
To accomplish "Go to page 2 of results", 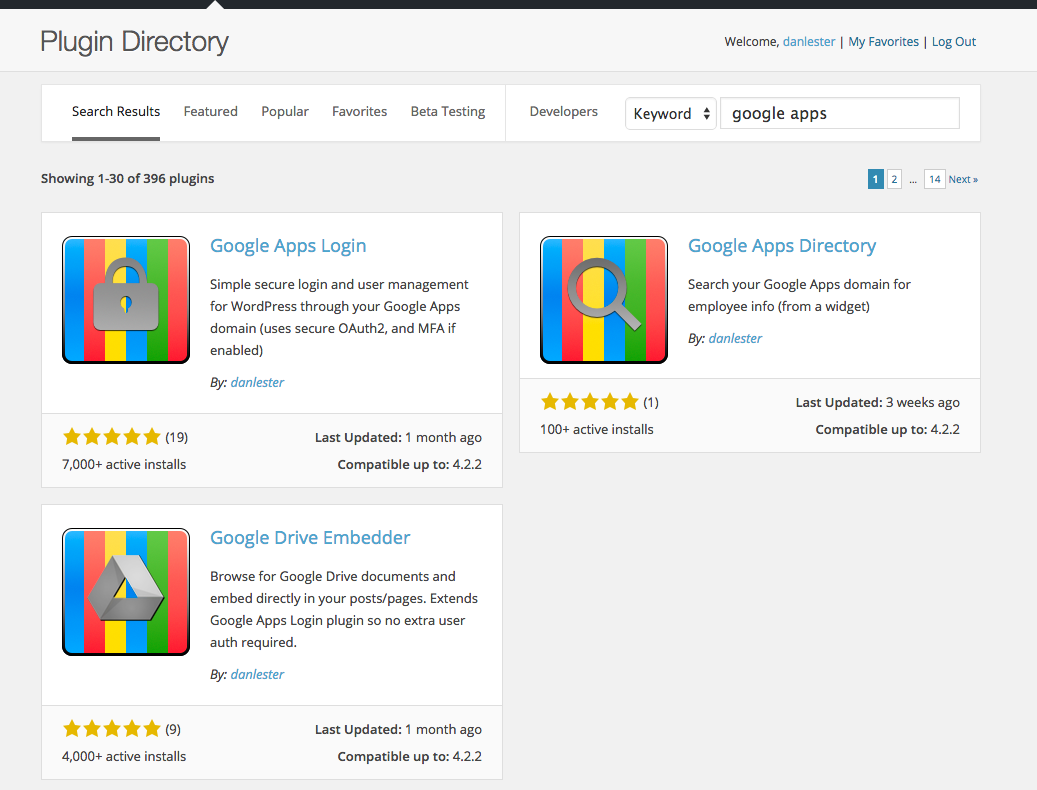I will coord(894,180).
